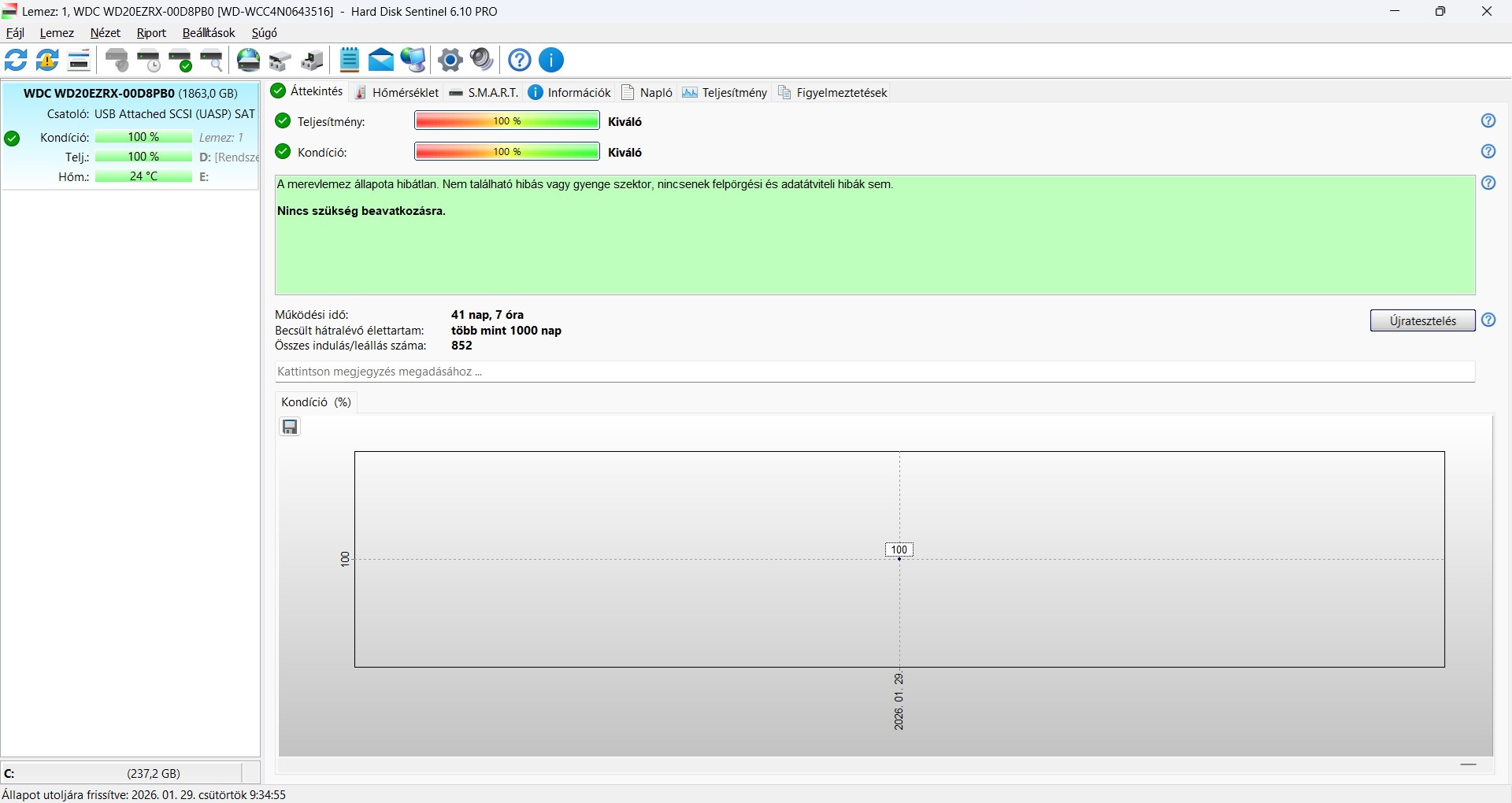The height and width of the screenshot is (803, 1512).
Task: Click the Kondíció 100 % progress bar
Action: click(x=507, y=152)
